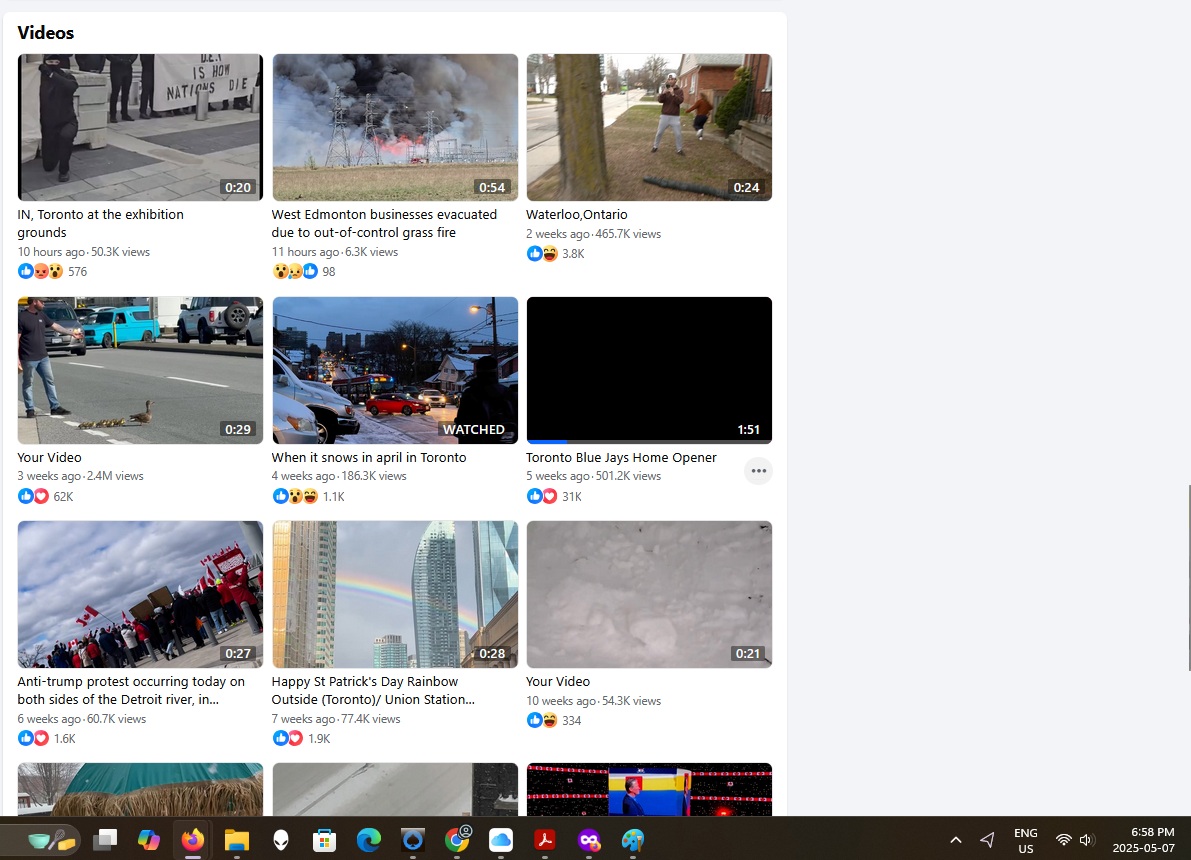The width and height of the screenshot is (1191, 860).
Task: Open the watched snows in april thumbnail
Action: tap(395, 370)
